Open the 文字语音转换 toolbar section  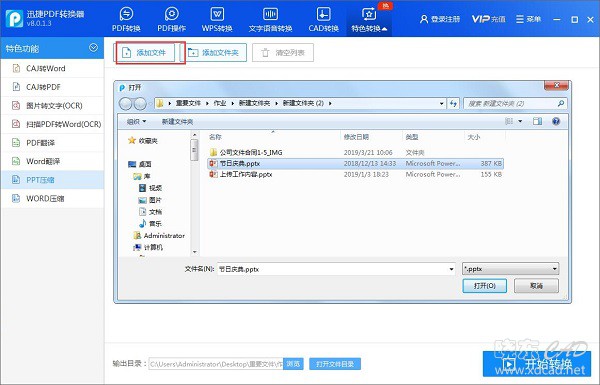tap(270, 19)
